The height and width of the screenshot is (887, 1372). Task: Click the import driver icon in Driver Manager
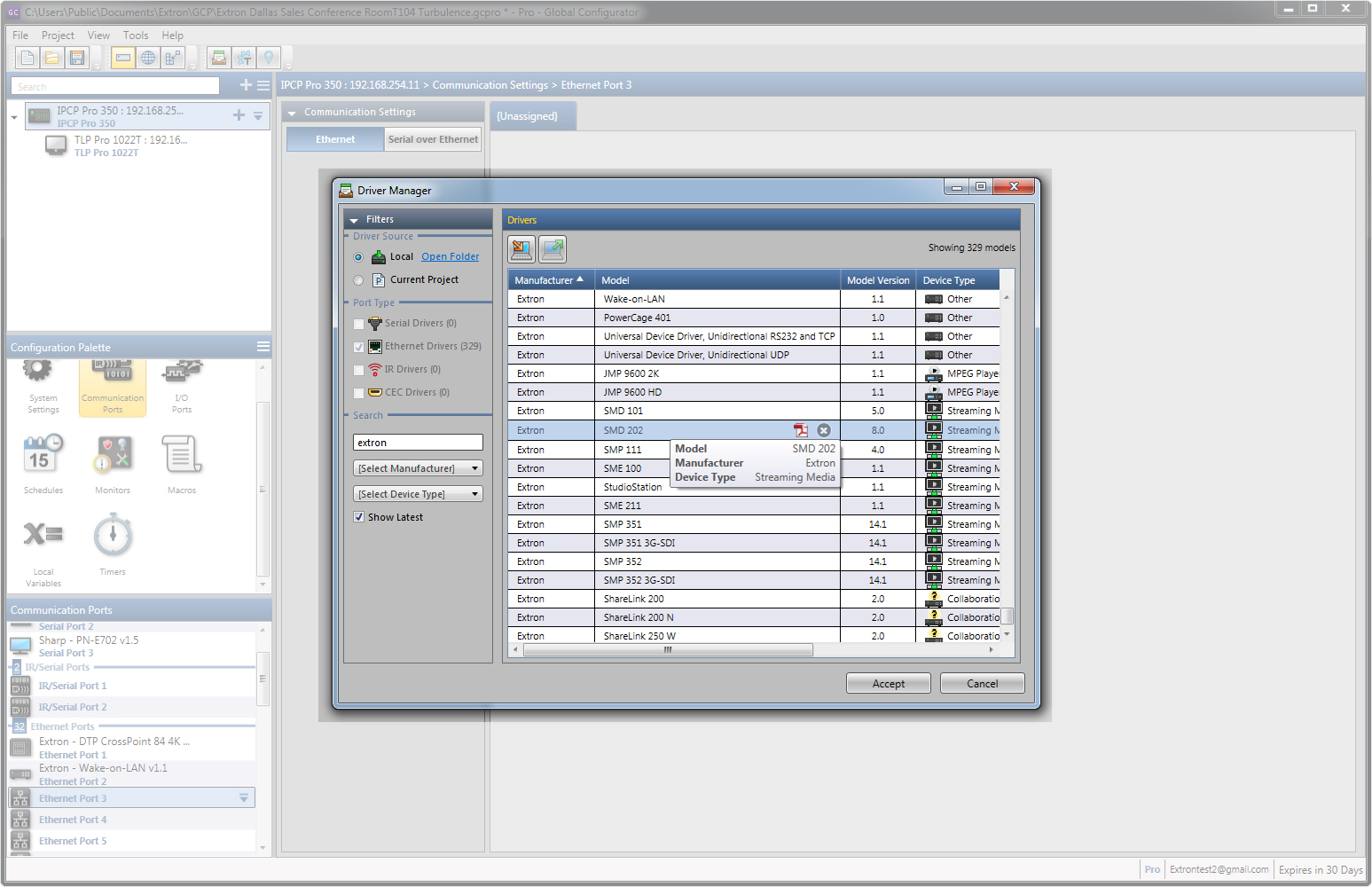[x=521, y=249]
